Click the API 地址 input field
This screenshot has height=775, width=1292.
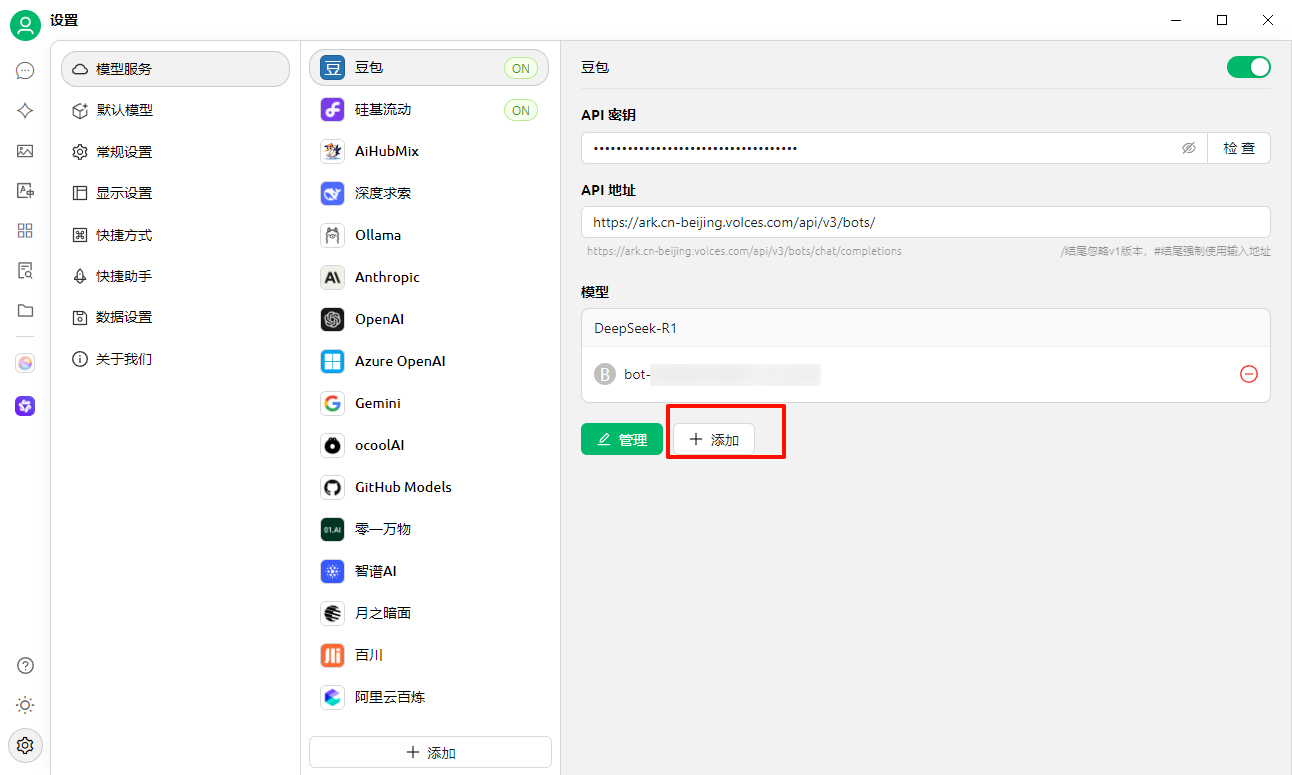[x=926, y=222]
